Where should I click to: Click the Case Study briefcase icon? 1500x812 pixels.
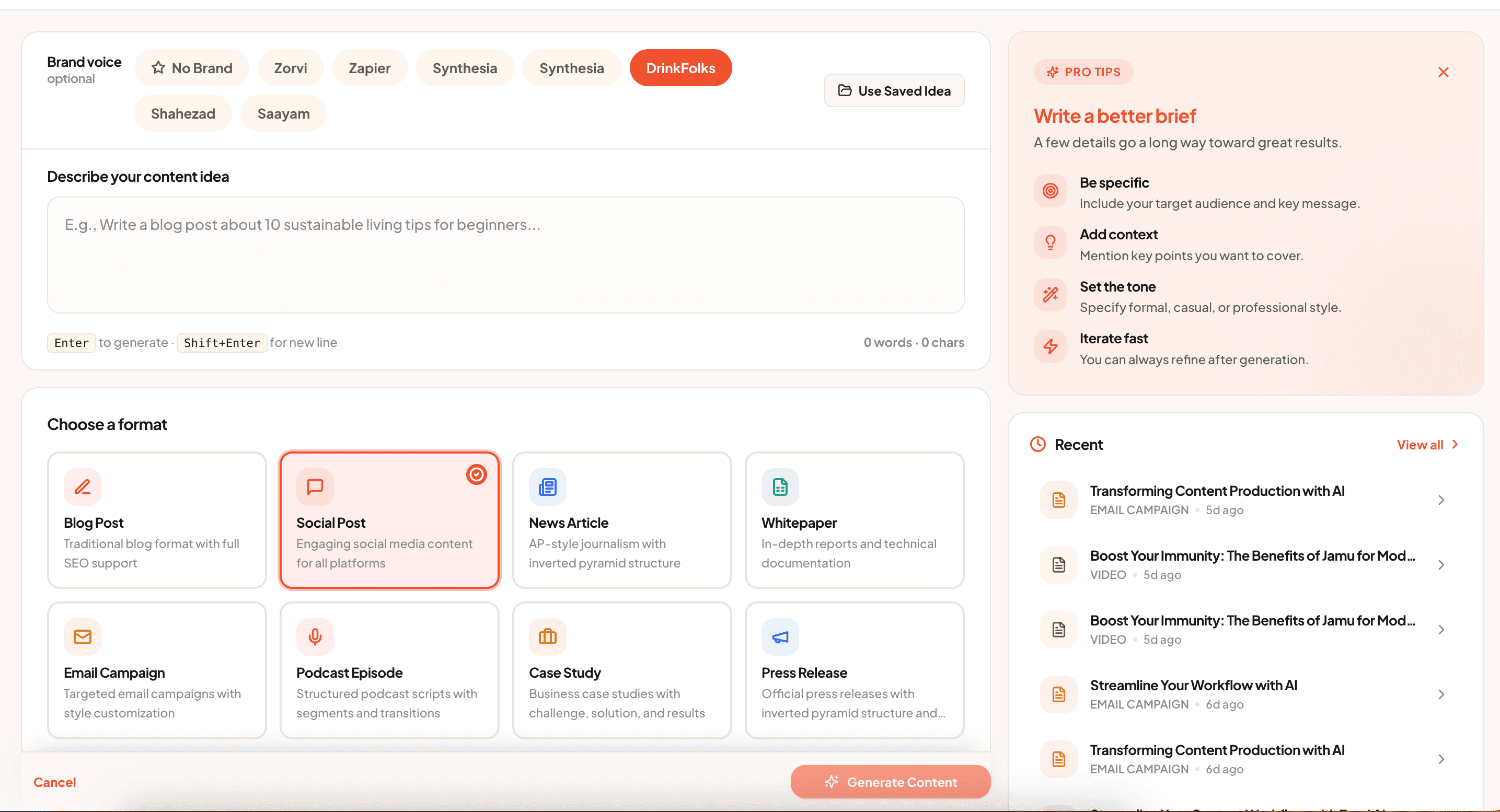click(547, 637)
